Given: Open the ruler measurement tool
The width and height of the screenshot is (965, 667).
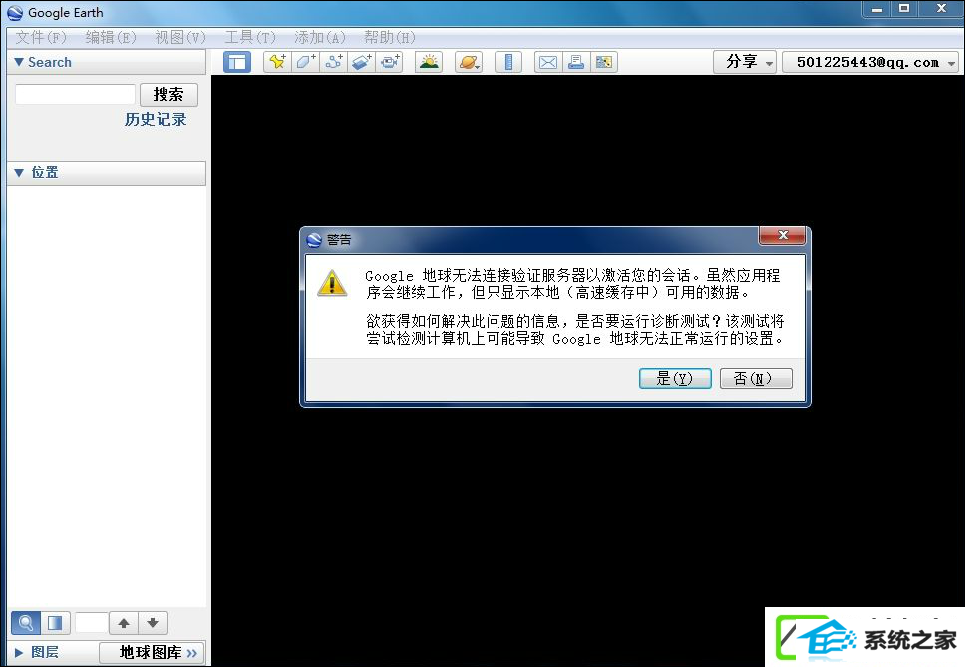Looking at the screenshot, I should 508,62.
